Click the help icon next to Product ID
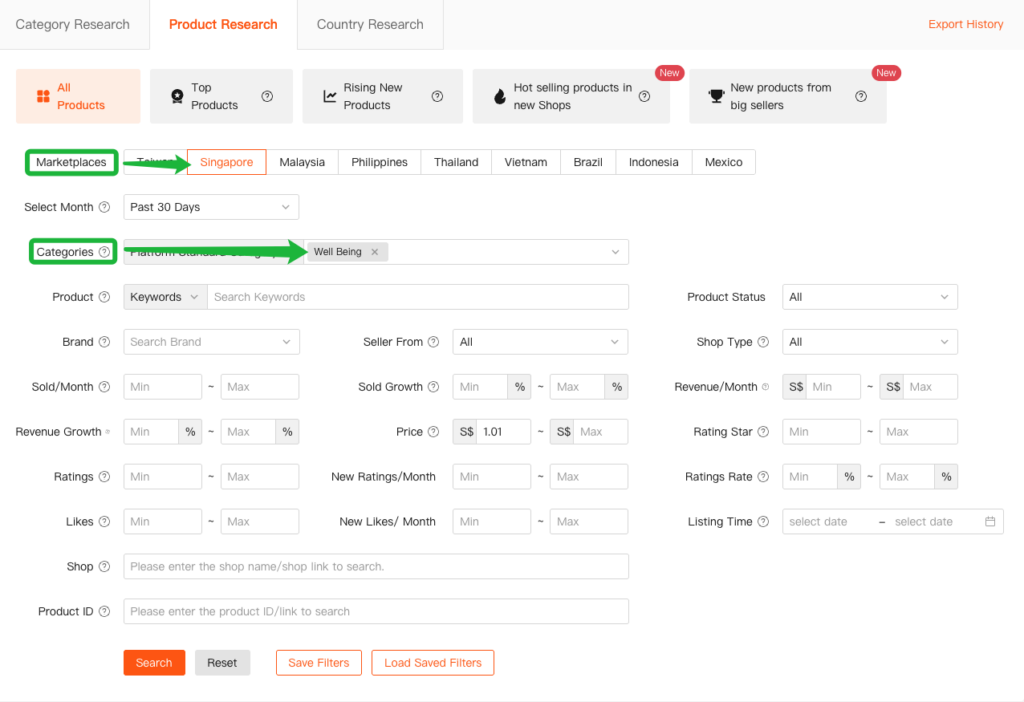 [x=104, y=612]
